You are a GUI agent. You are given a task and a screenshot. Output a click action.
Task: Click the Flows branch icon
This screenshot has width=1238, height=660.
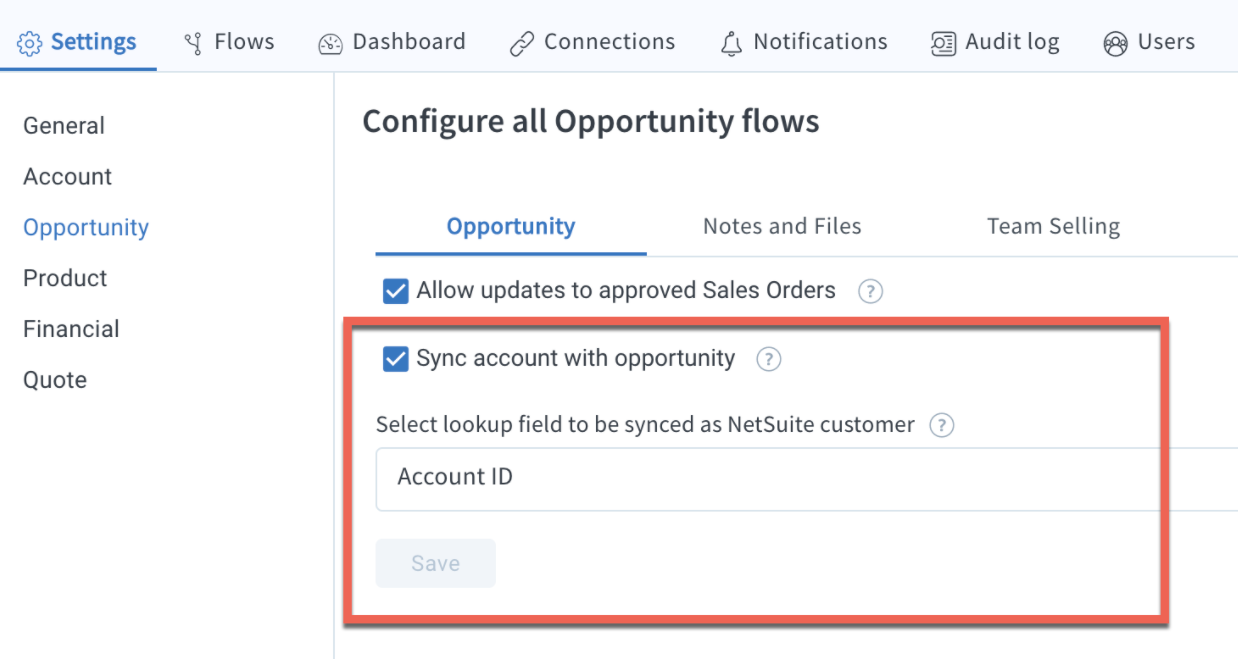(193, 43)
